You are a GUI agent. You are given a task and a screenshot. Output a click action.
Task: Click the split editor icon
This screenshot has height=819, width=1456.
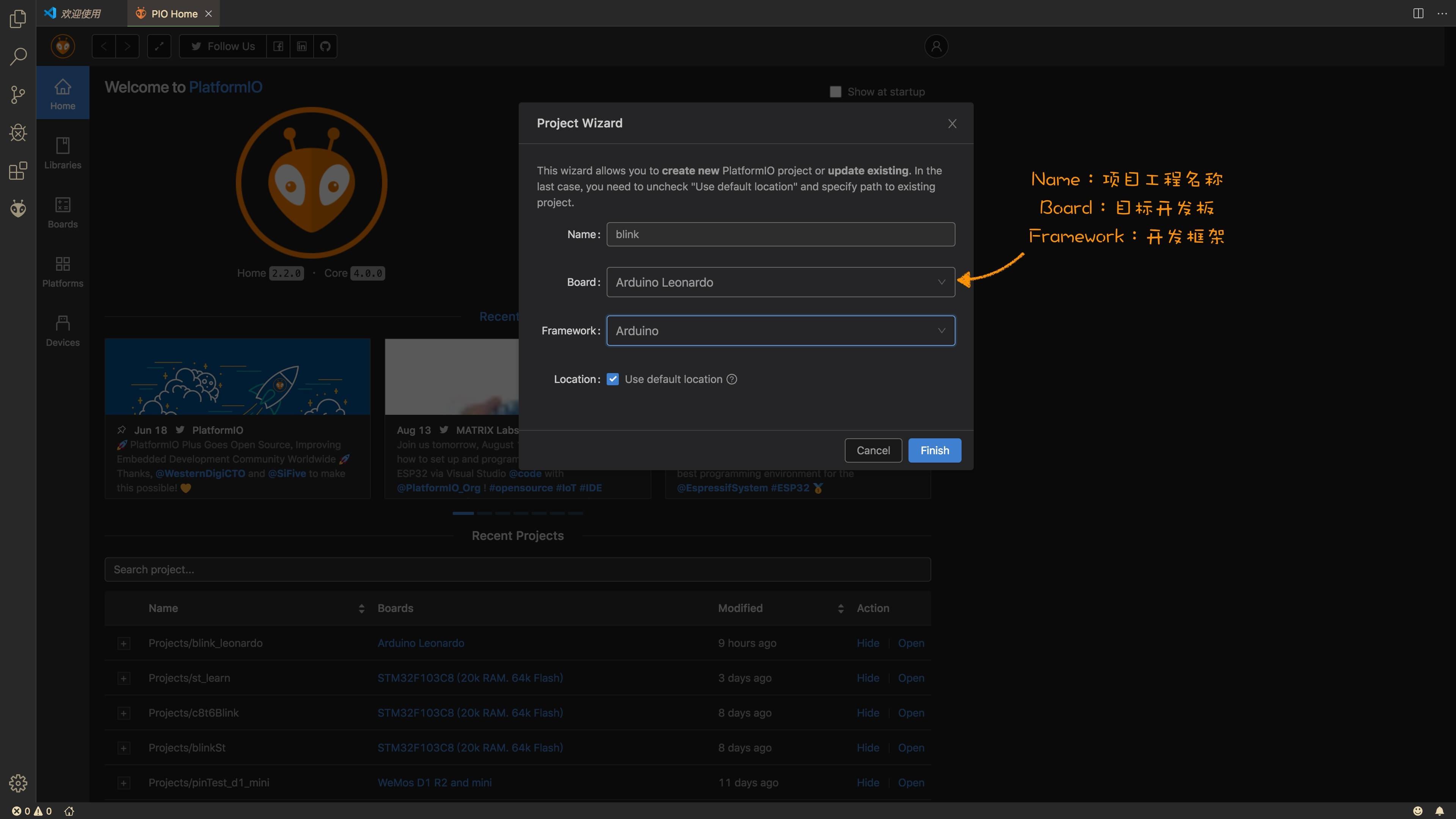pos(1418,13)
